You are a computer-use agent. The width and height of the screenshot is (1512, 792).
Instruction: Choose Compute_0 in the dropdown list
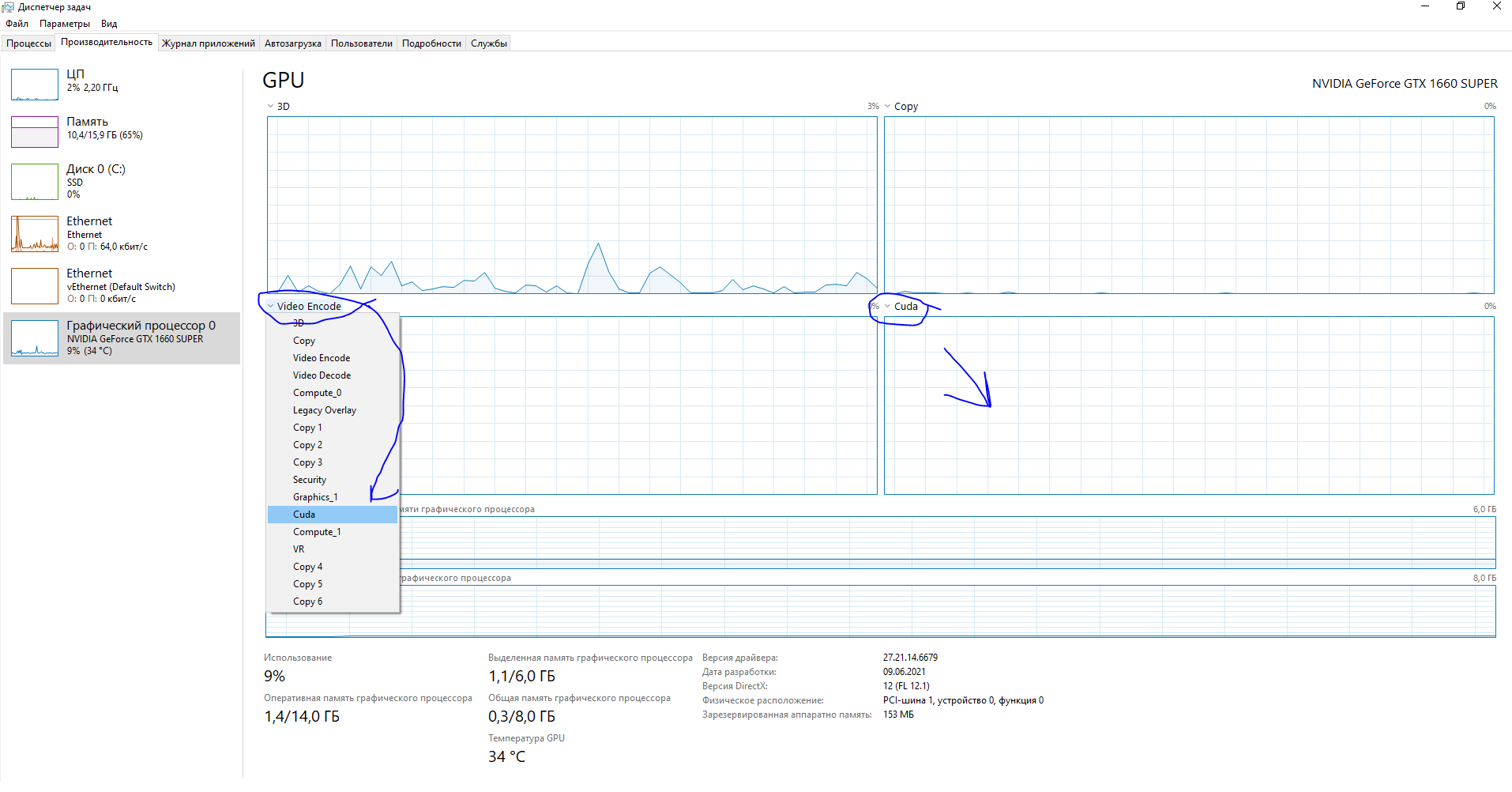point(317,392)
